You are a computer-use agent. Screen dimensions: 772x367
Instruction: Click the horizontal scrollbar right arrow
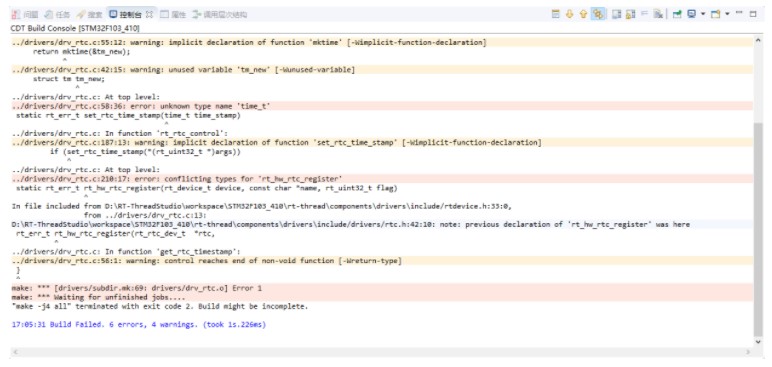click(x=748, y=352)
